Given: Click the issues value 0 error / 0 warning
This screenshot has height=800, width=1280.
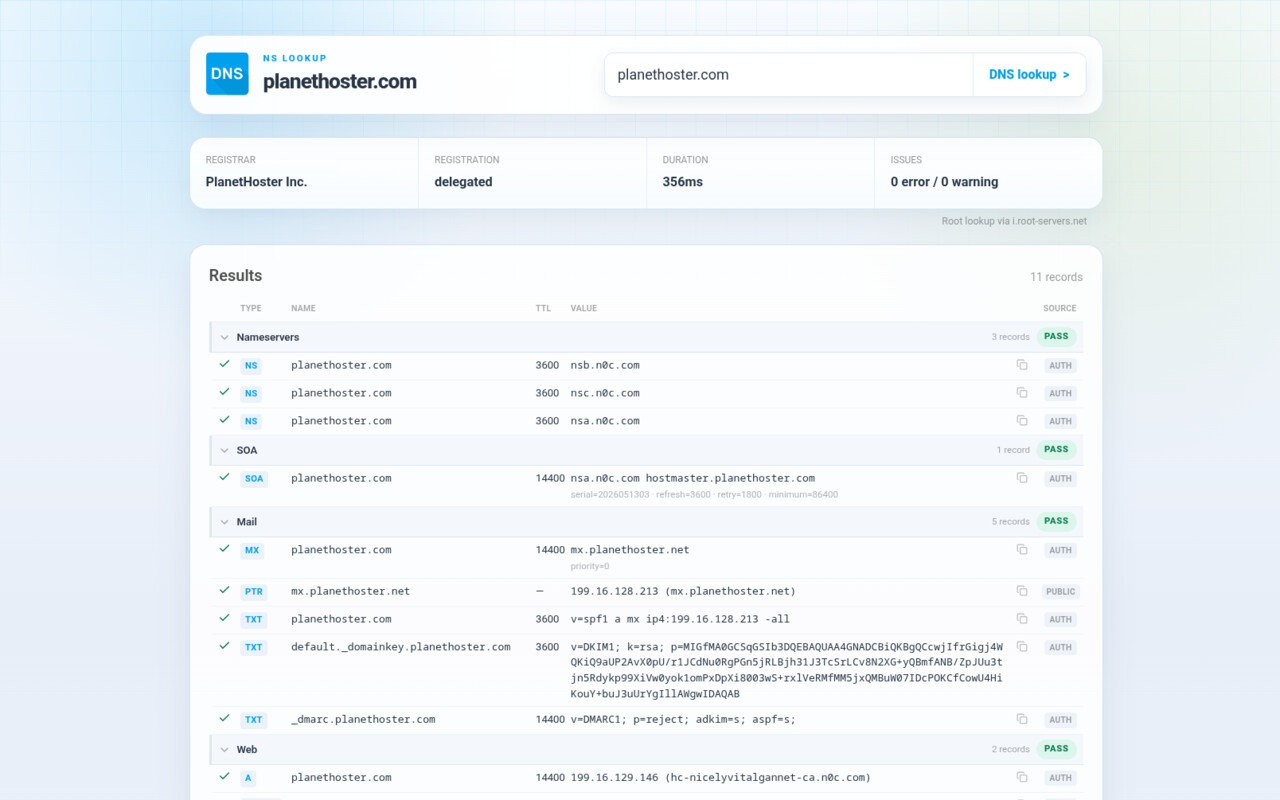Looking at the screenshot, I should (x=944, y=182).
